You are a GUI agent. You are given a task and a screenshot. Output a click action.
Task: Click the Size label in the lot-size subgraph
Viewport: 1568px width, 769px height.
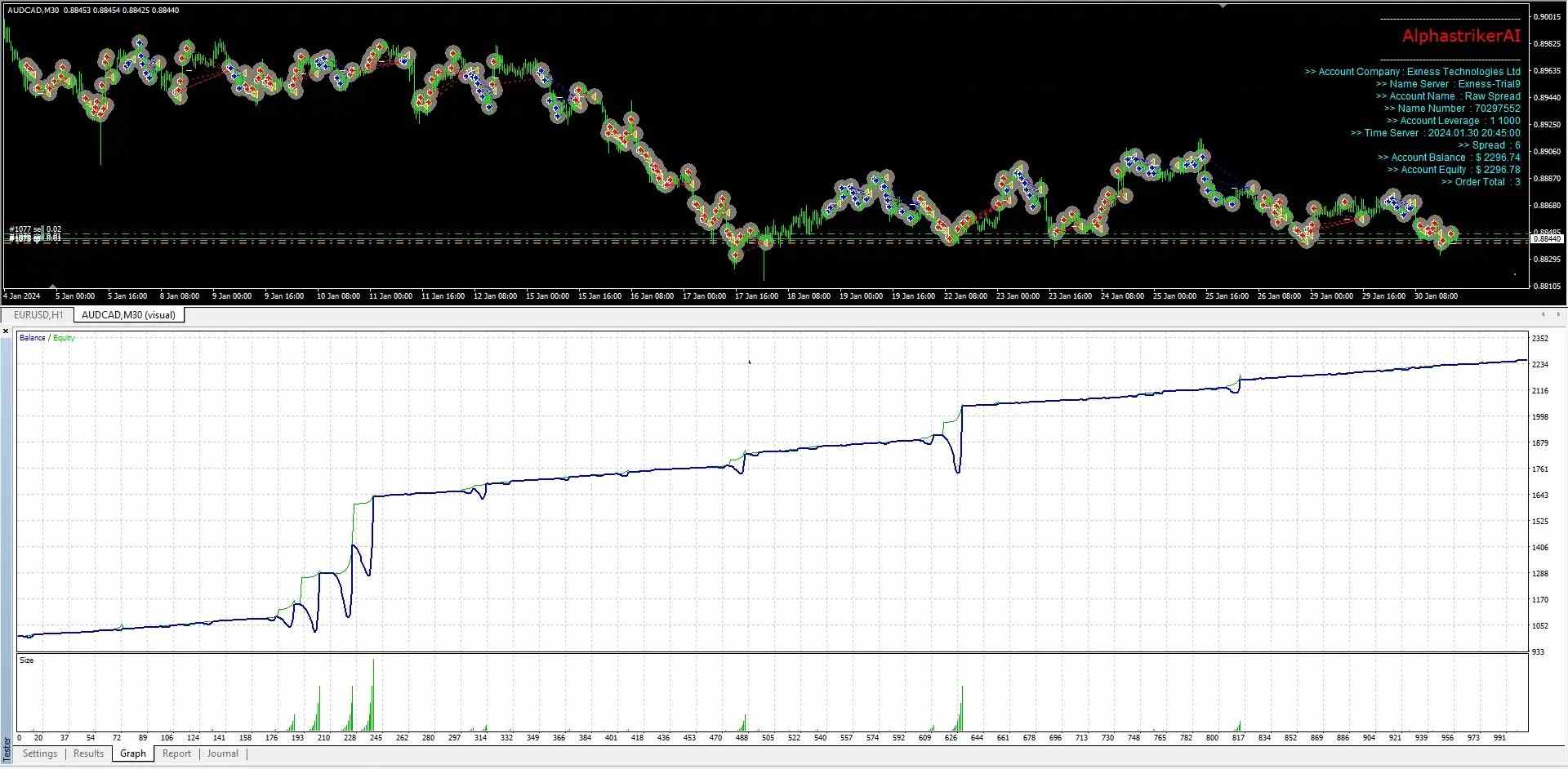(x=27, y=660)
